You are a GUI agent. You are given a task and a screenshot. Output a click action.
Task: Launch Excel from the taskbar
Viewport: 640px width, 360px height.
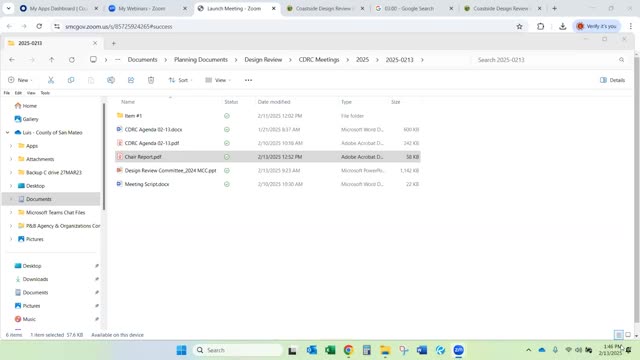[330, 350]
